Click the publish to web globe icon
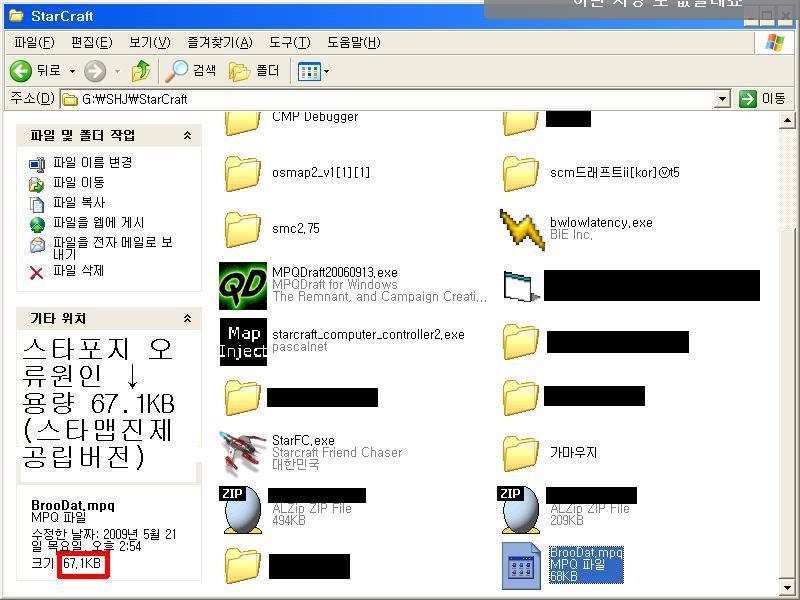 37,224
